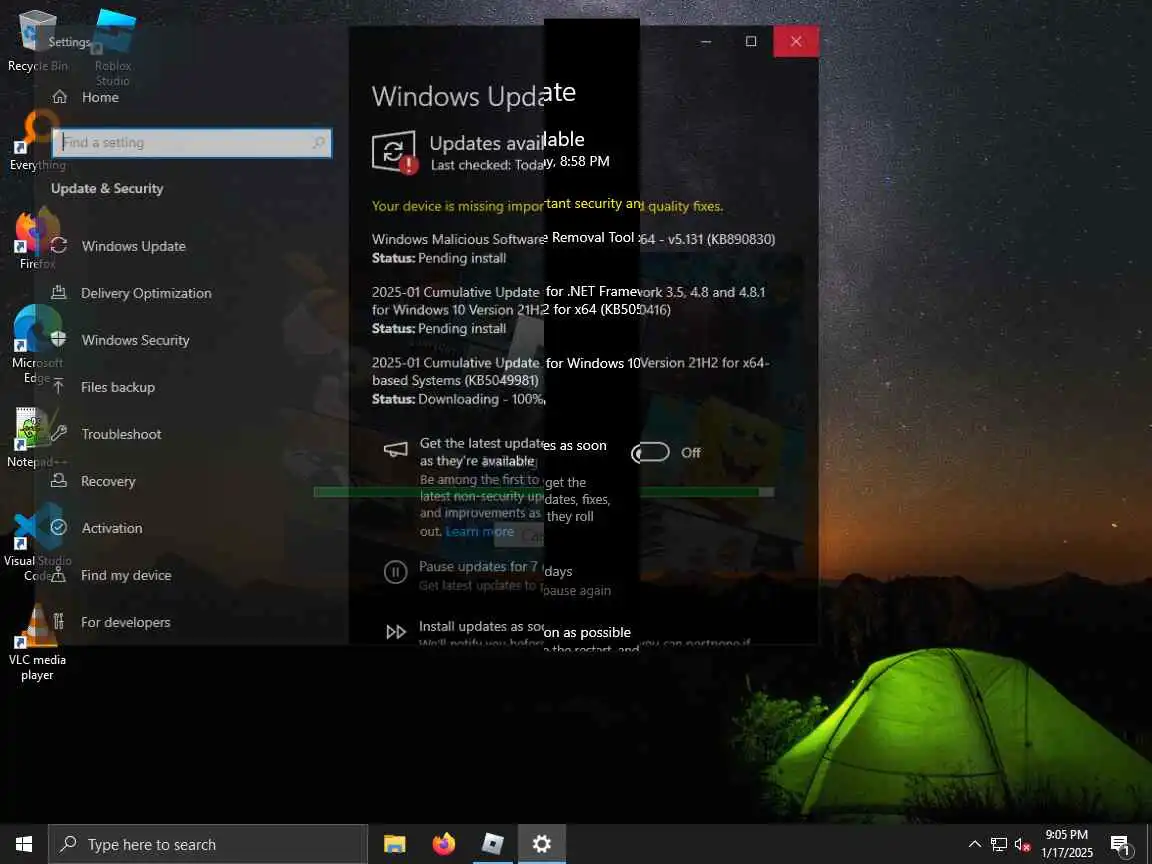Click Install updates as soon as possible
The width and height of the screenshot is (1152, 864).
click(x=525, y=628)
